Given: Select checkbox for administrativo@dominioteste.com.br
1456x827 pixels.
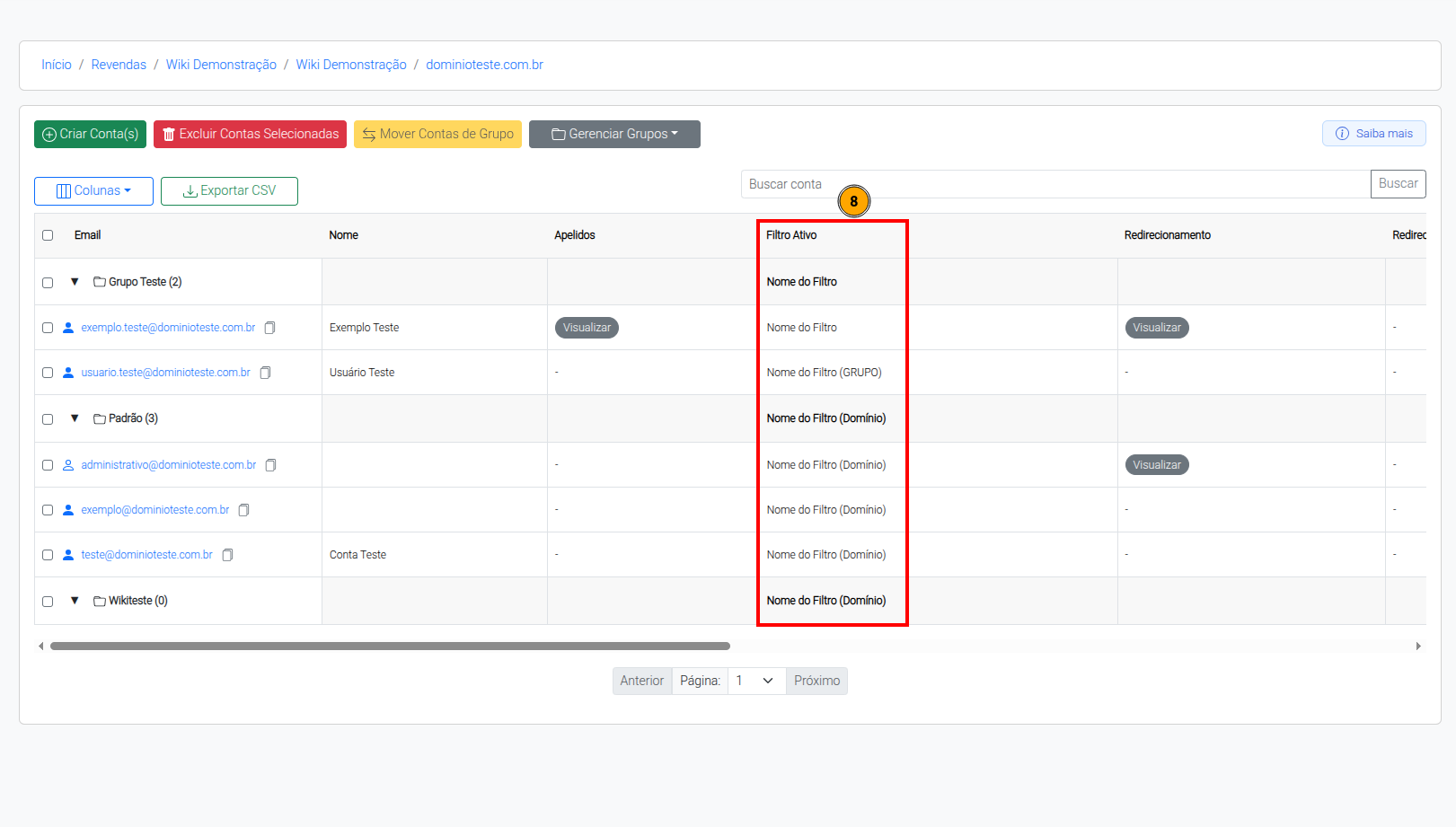Looking at the screenshot, I should [x=48, y=465].
